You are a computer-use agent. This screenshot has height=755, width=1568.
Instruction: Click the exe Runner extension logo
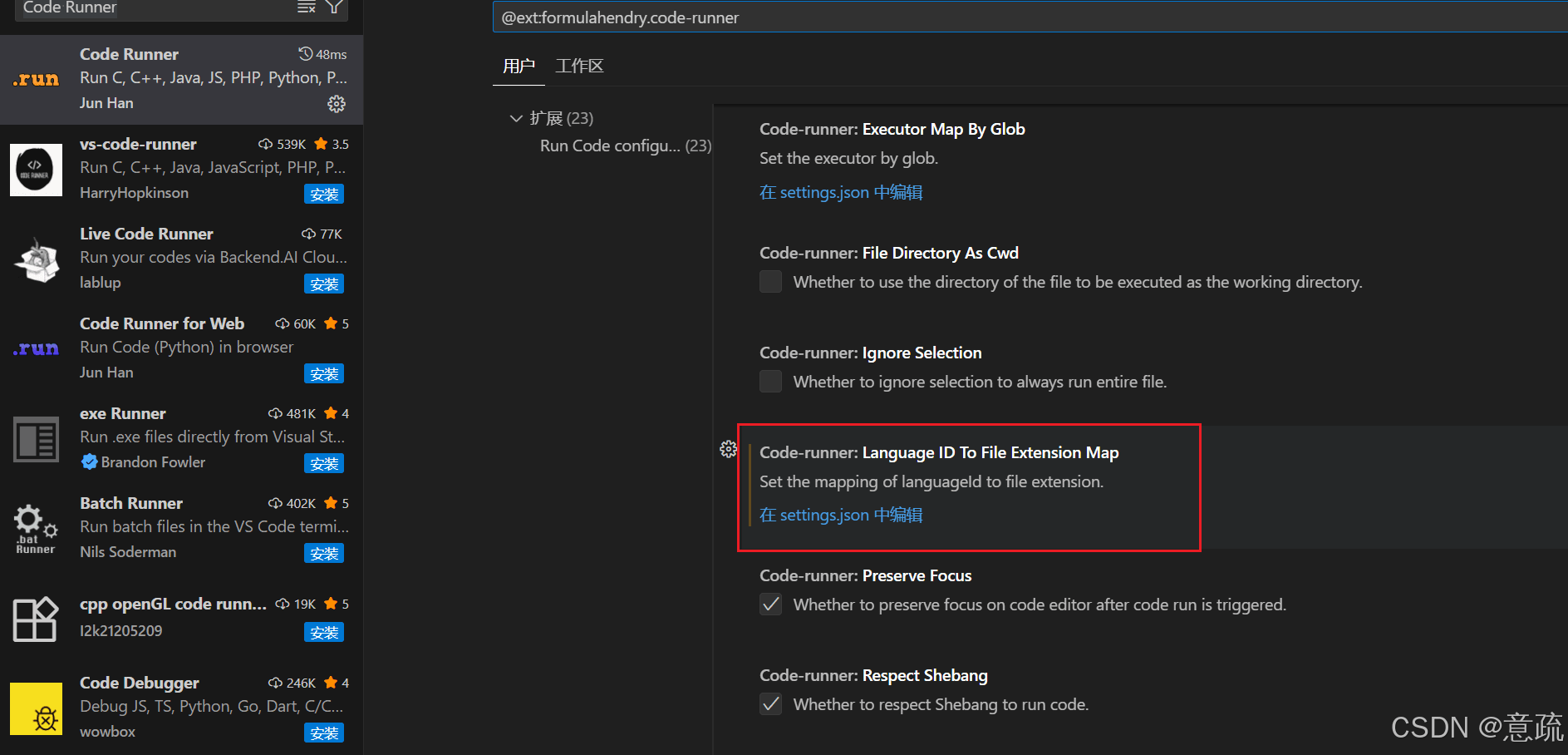point(36,439)
